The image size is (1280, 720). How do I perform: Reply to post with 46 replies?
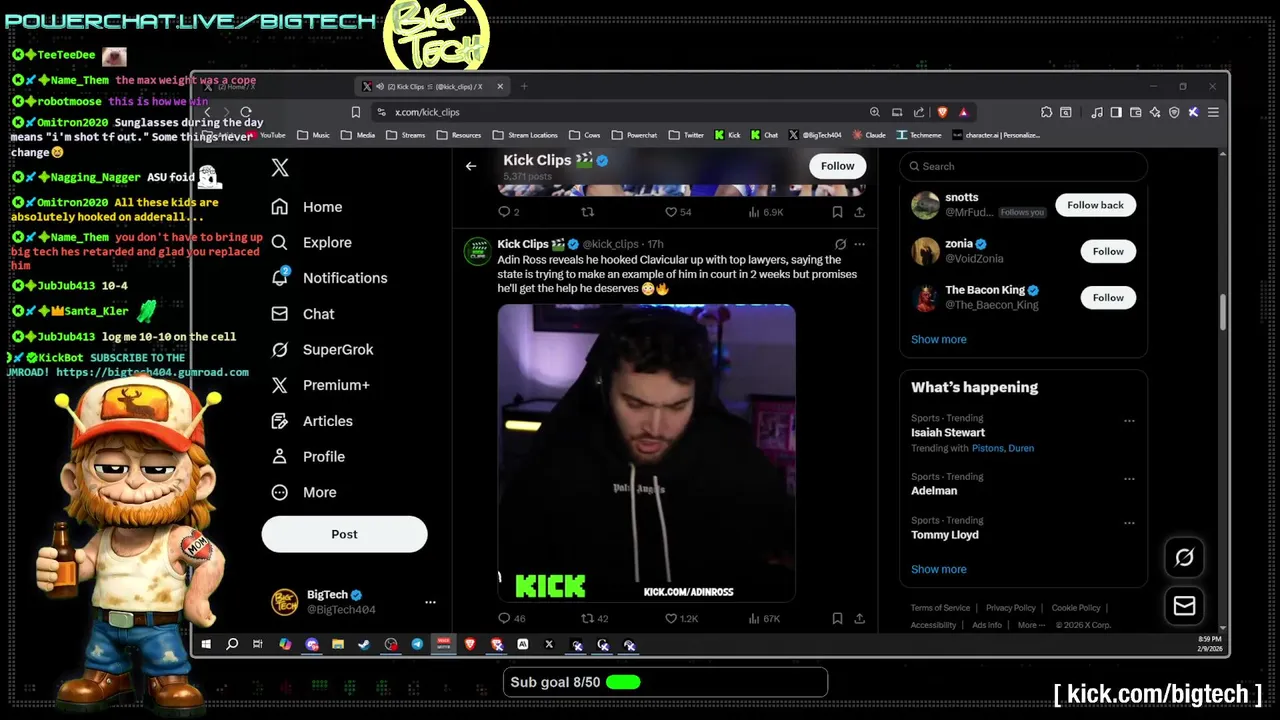511,619
